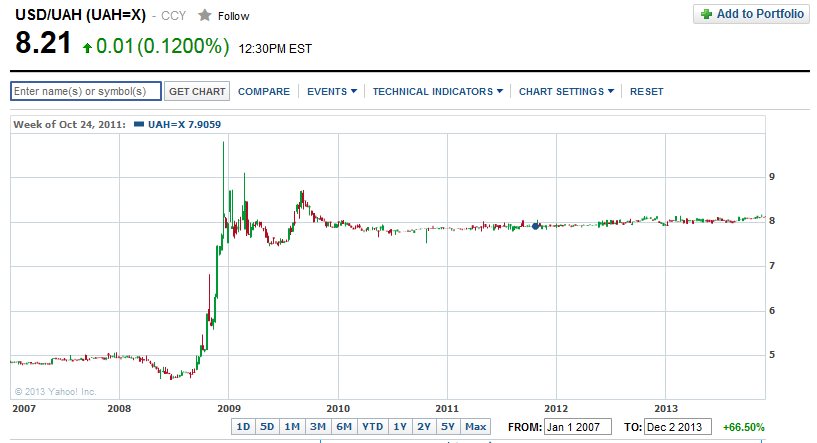817x443 pixels.
Task: Click the +66.50% change value
Action: point(744,427)
